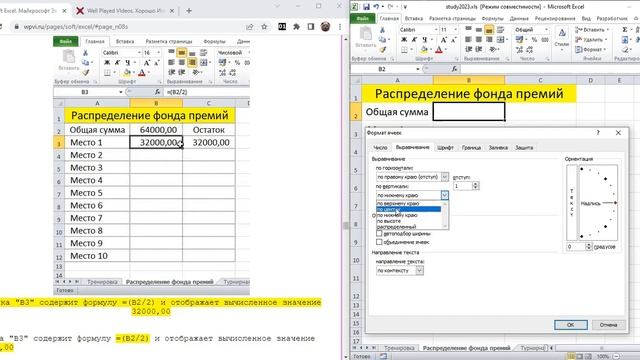
Task: Click the Redo arrow in Excel title bar
Action: coord(390,7)
